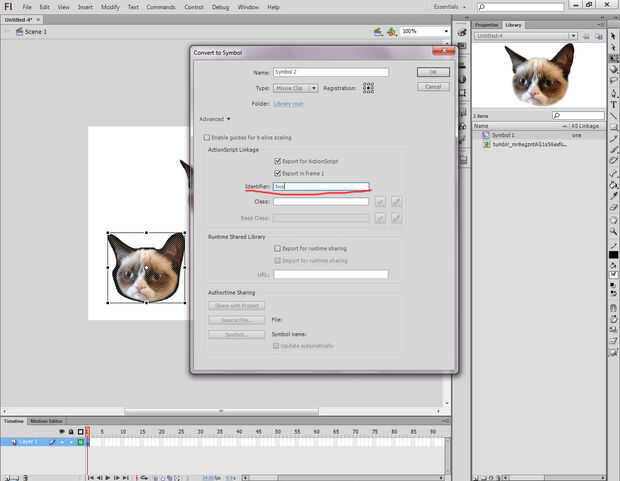Click the Identifier input field

[320, 186]
